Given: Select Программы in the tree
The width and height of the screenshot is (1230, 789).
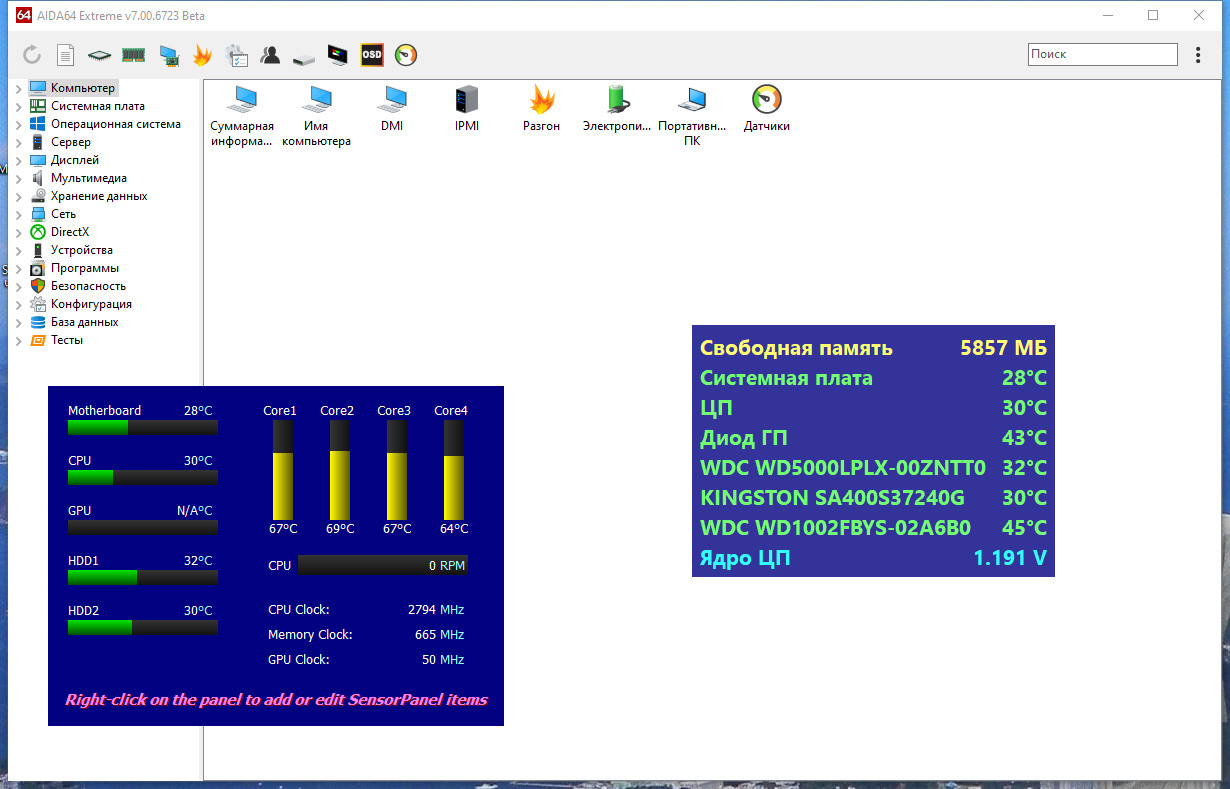Looking at the screenshot, I should point(85,268).
